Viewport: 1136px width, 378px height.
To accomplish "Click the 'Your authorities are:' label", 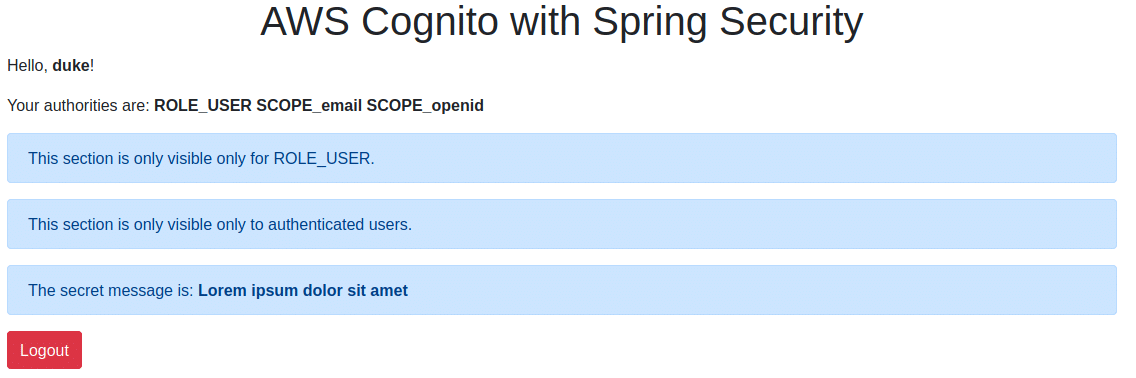I will tap(79, 106).
